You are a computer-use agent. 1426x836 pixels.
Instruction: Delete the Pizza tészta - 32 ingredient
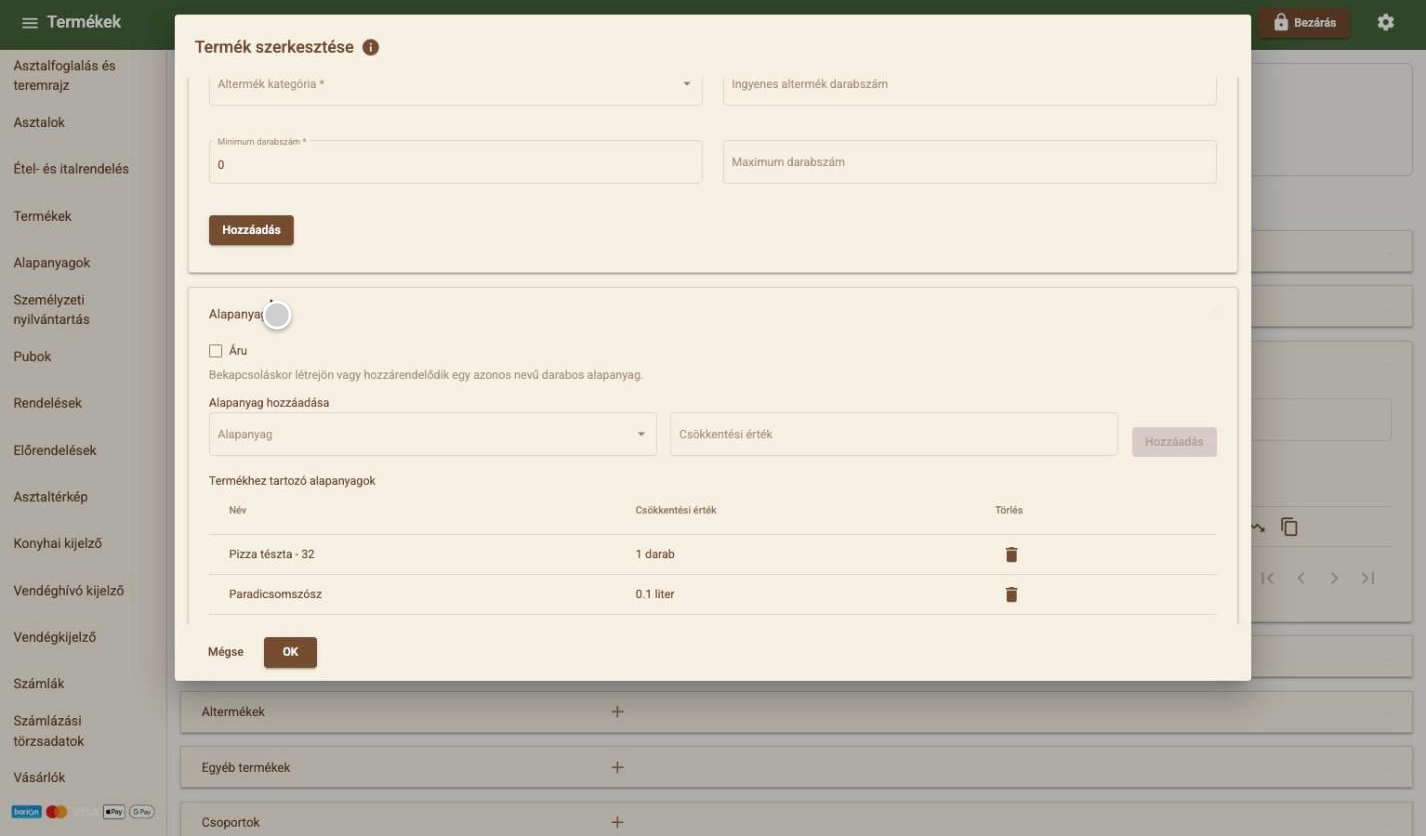[x=1011, y=554]
